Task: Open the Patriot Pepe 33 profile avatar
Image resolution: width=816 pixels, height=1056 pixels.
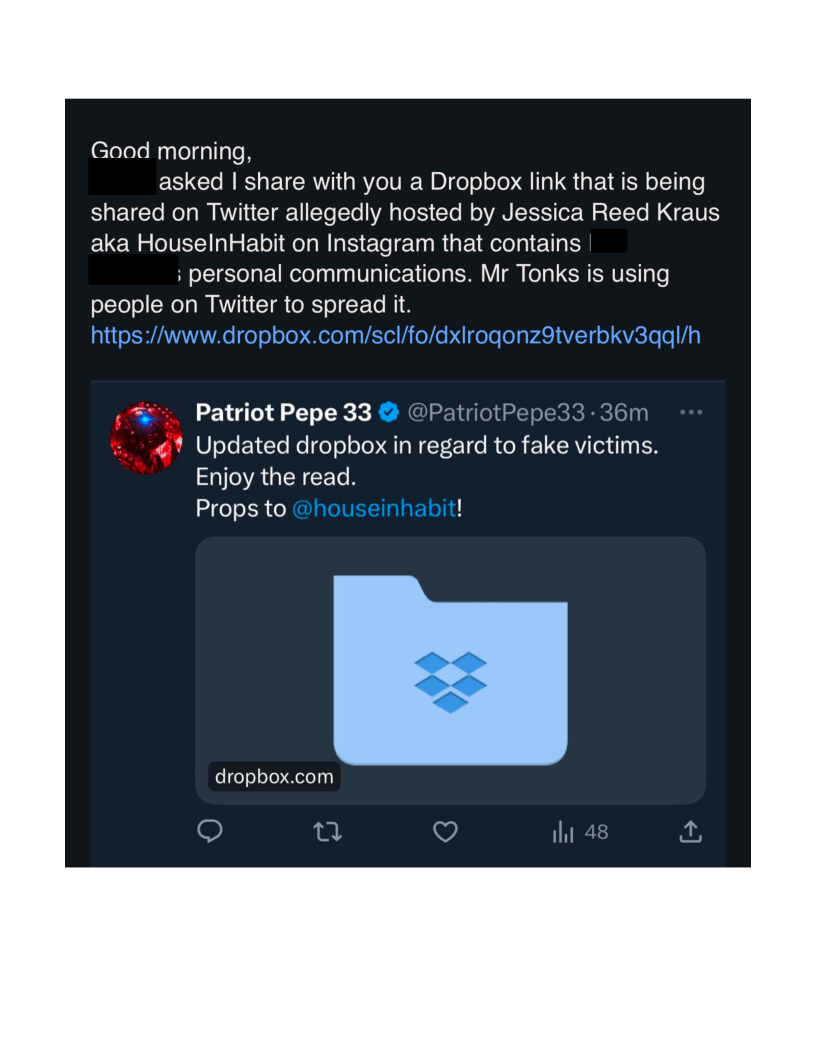Action: [x=146, y=438]
